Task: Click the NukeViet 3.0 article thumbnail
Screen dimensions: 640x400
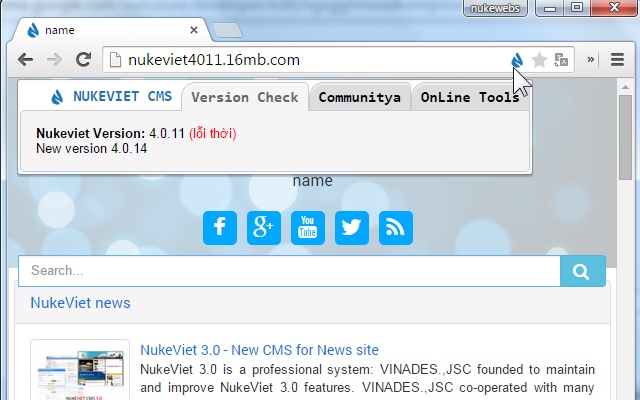Action: [80, 371]
